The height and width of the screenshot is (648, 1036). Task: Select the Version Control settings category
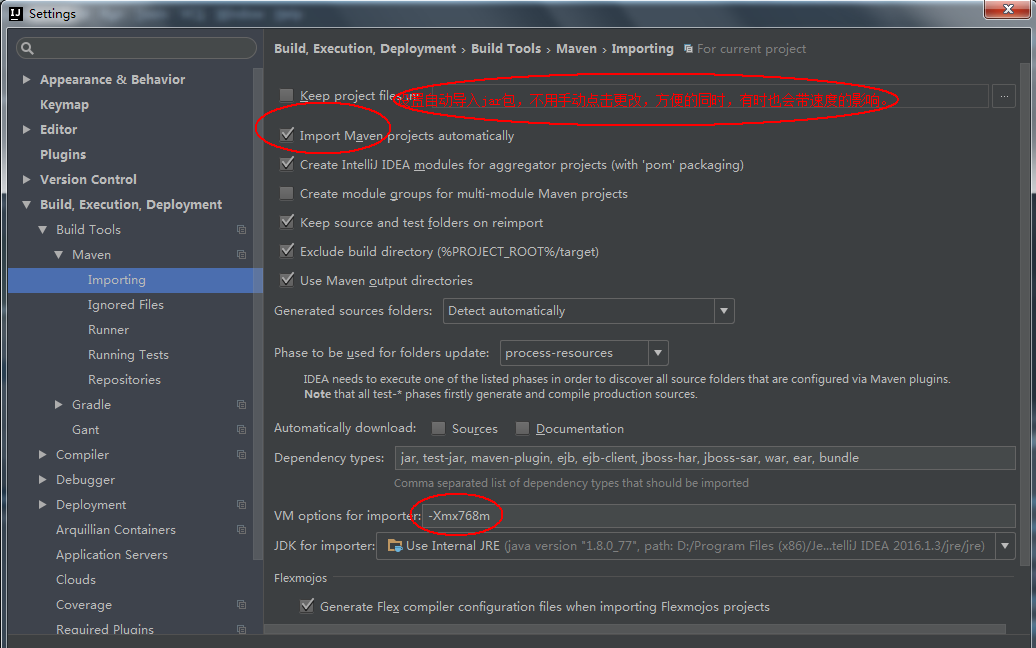88,180
